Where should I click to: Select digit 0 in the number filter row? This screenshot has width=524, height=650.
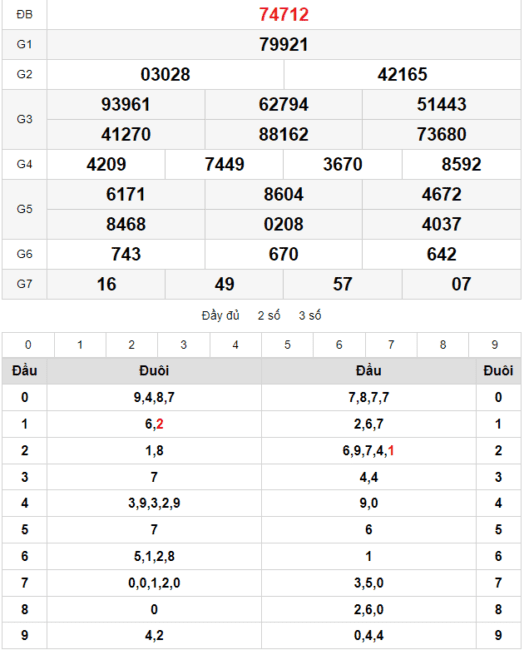click(28, 345)
